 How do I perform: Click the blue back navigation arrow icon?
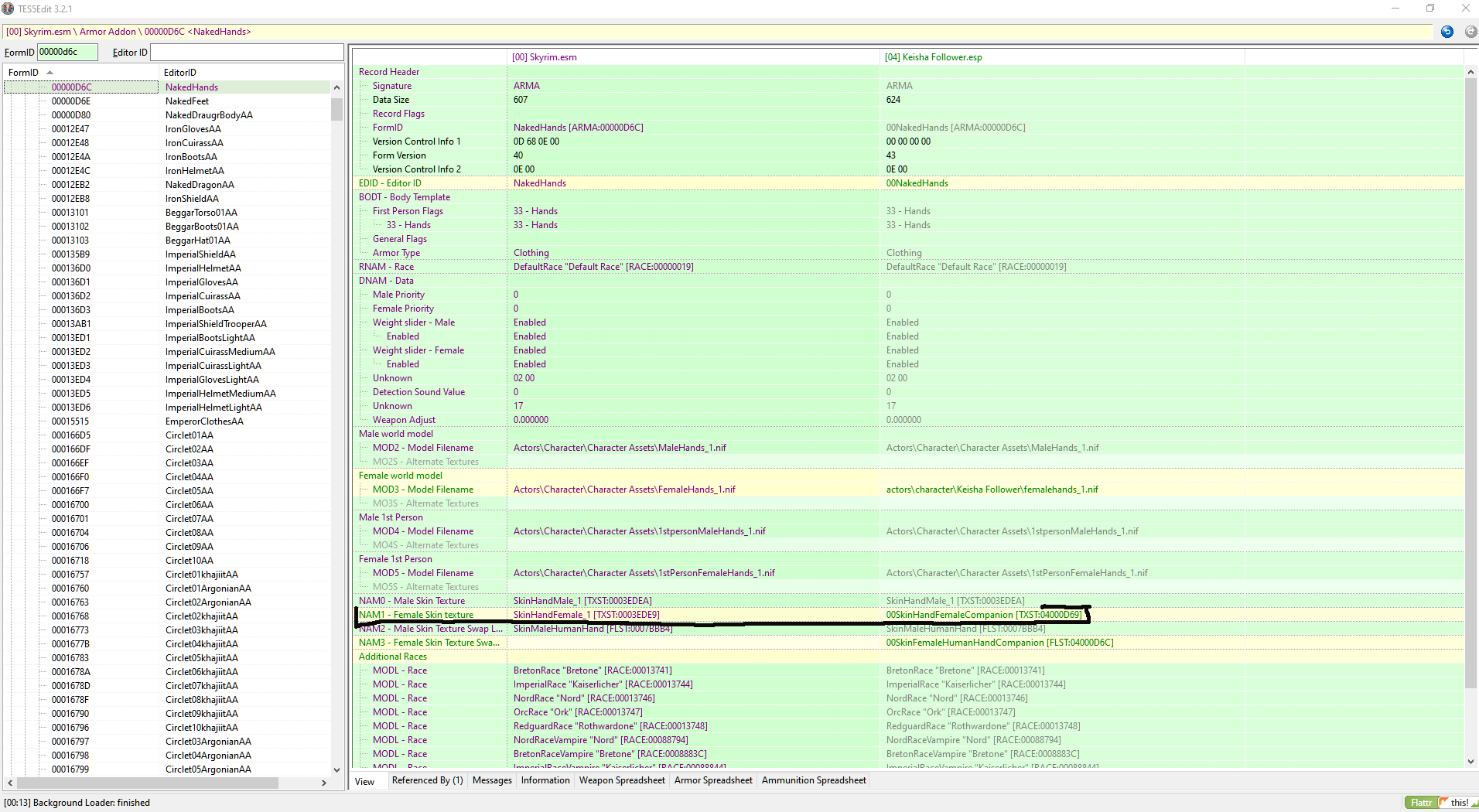click(1447, 32)
